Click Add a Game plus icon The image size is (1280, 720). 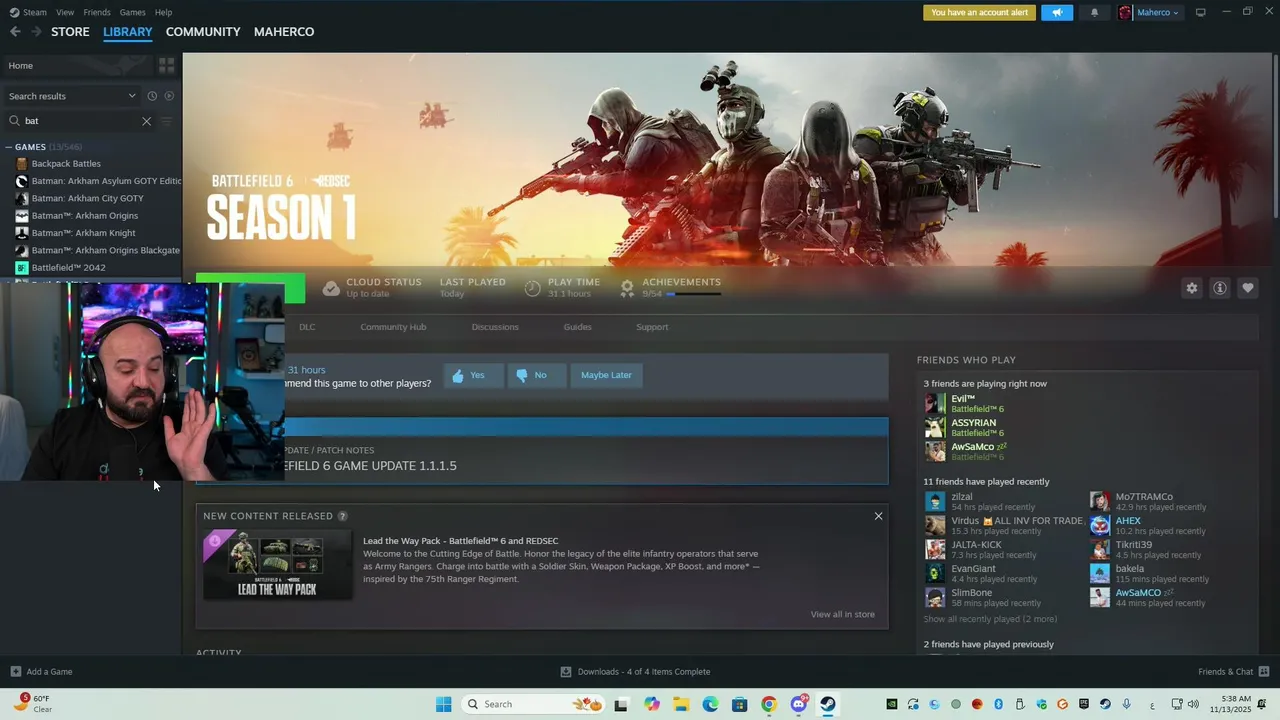[15, 671]
